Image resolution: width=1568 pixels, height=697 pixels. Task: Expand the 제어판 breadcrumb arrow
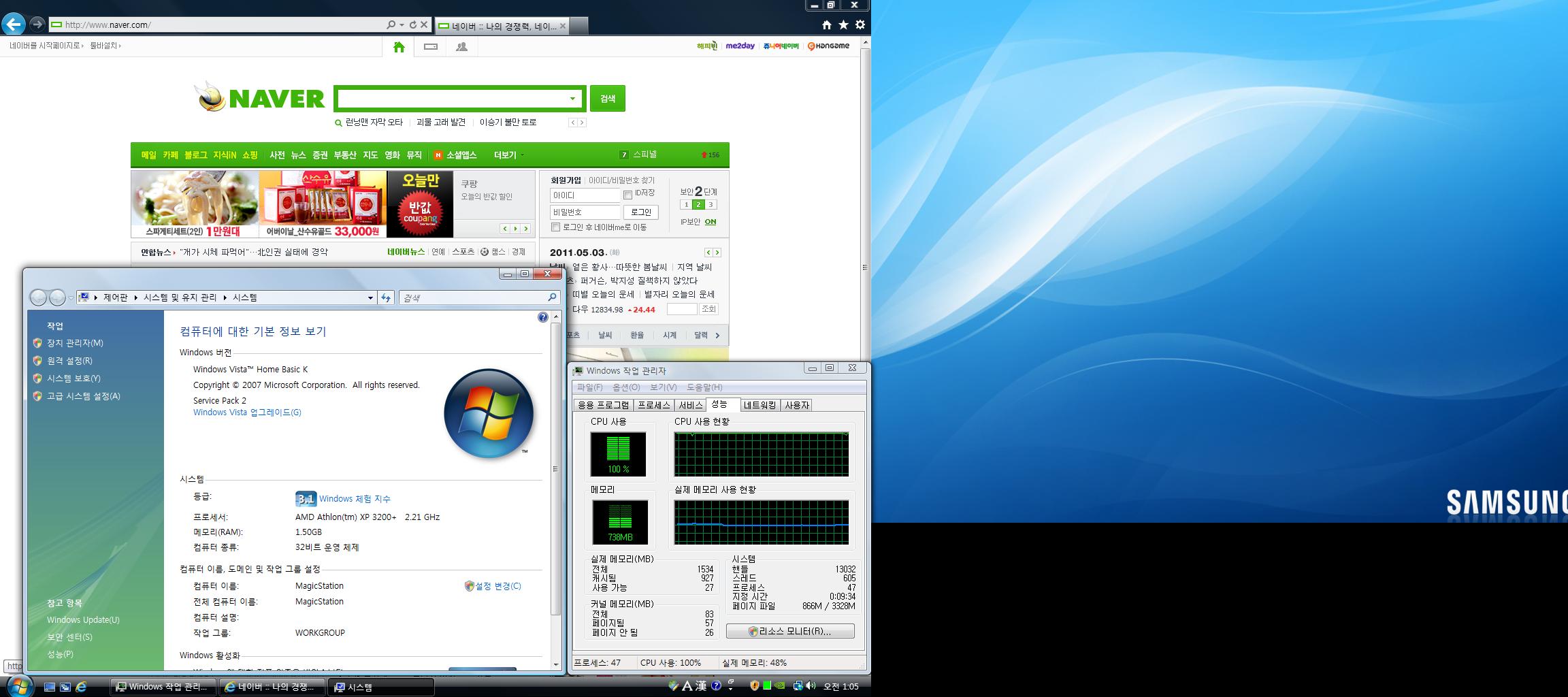click(x=136, y=297)
